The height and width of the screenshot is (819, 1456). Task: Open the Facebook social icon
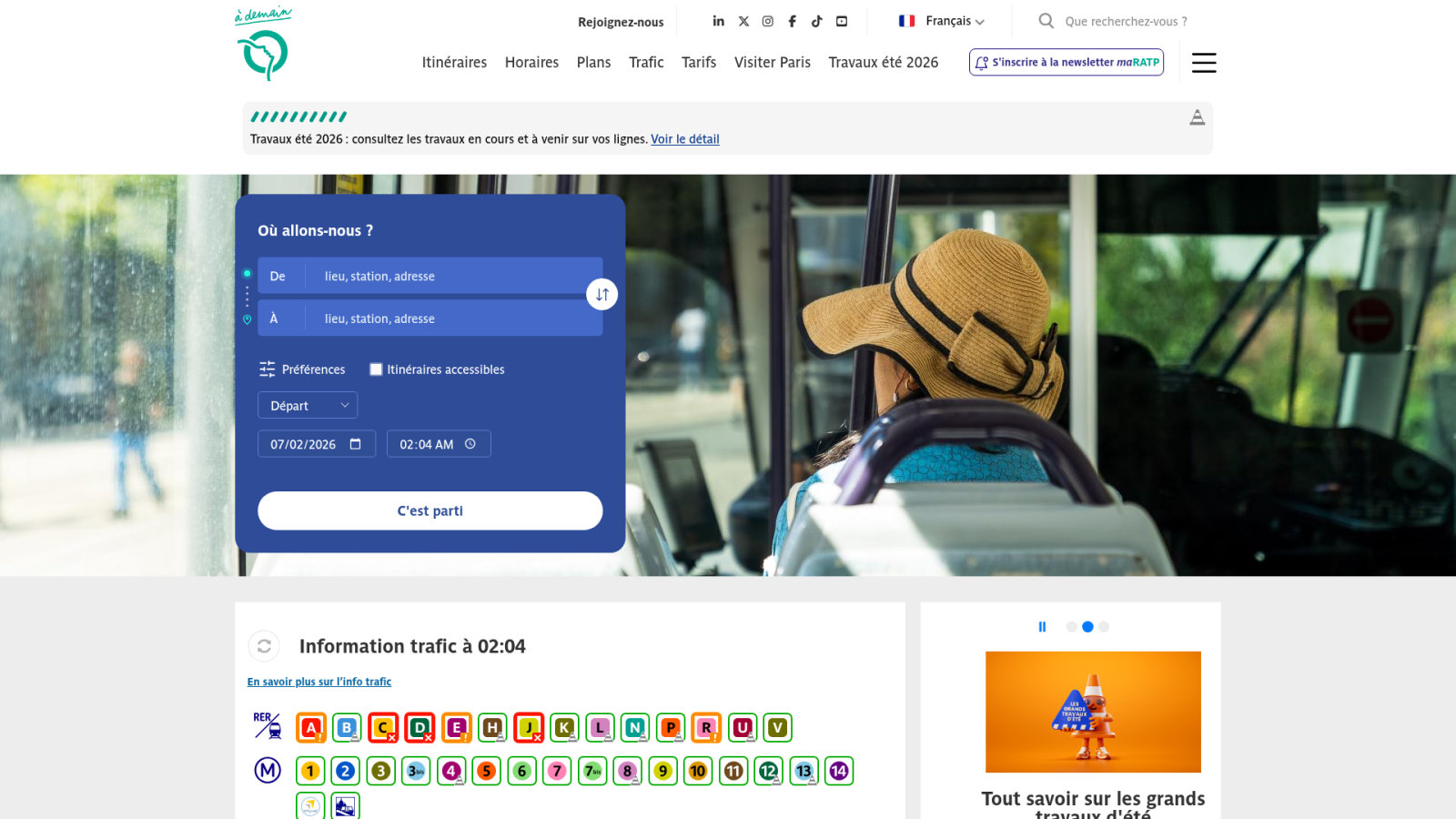(x=792, y=21)
